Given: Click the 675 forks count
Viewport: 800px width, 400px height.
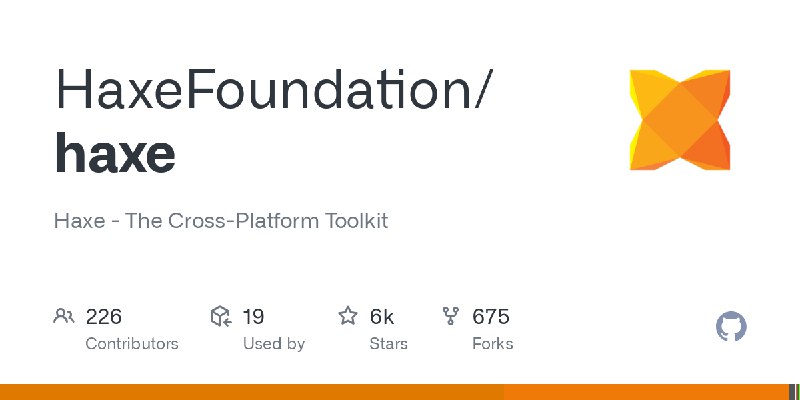Looking at the screenshot, I should 490,317.
